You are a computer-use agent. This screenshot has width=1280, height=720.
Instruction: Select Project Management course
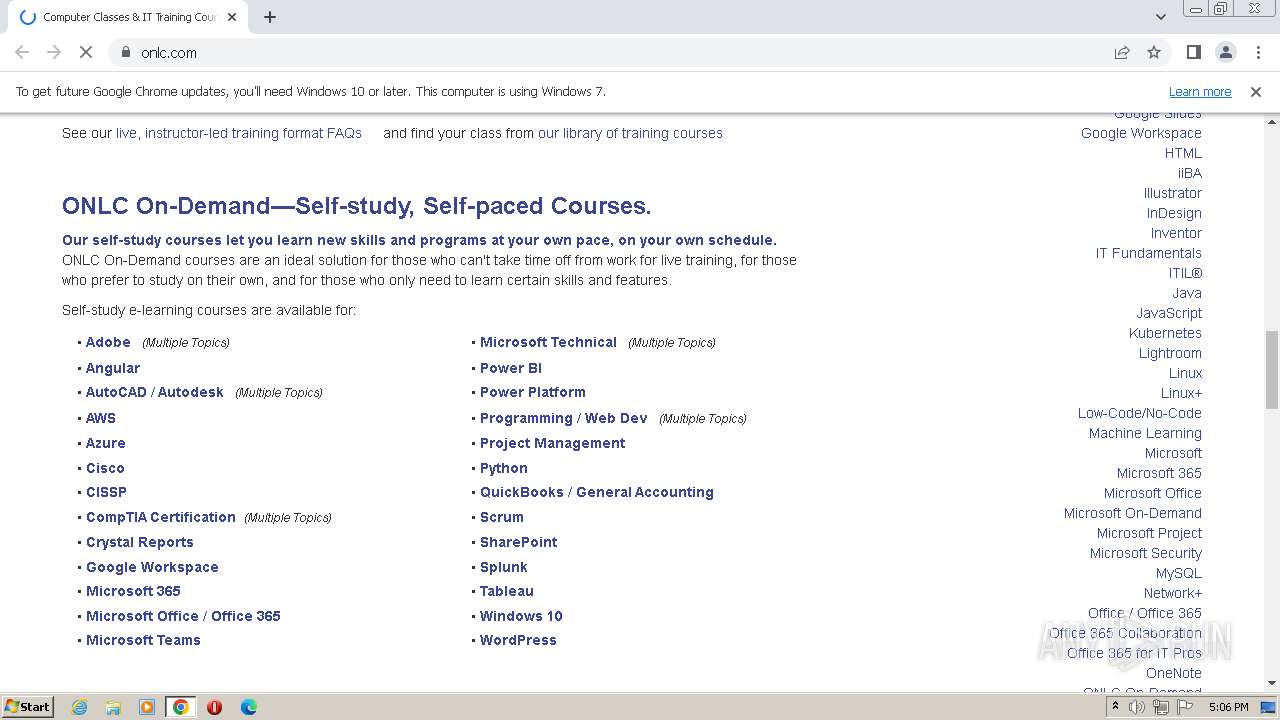pos(553,443)
